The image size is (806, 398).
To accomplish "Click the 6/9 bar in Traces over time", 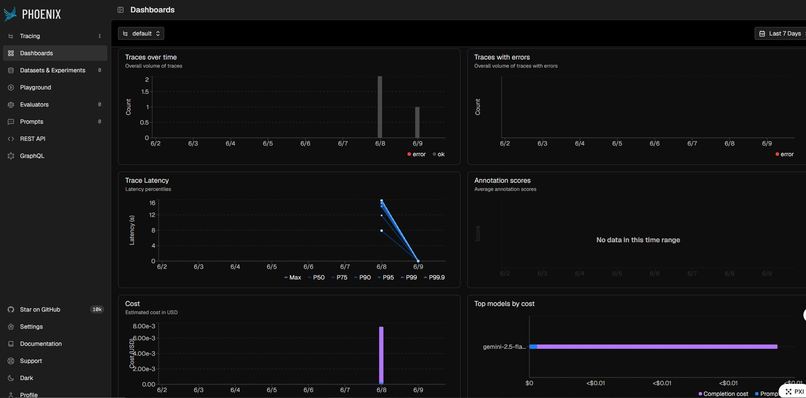I will pyautogui.click(x=417, y=122).
